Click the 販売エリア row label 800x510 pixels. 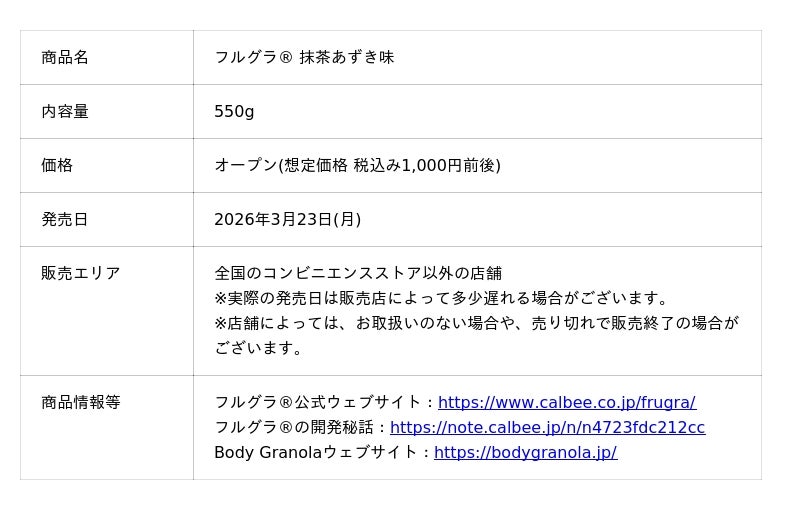tap(81, 273)
